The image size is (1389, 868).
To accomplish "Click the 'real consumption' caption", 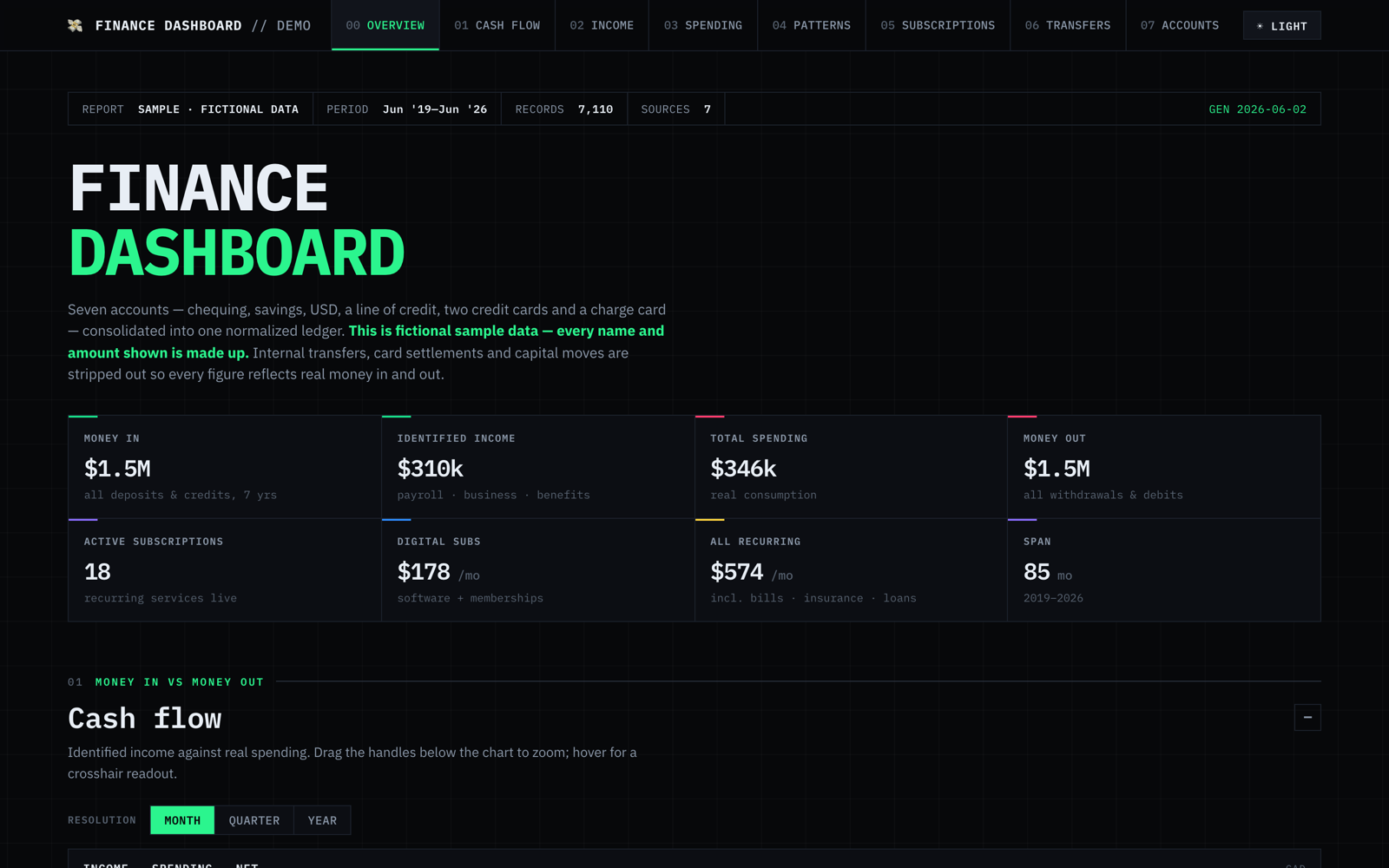I will coord(763,495).
